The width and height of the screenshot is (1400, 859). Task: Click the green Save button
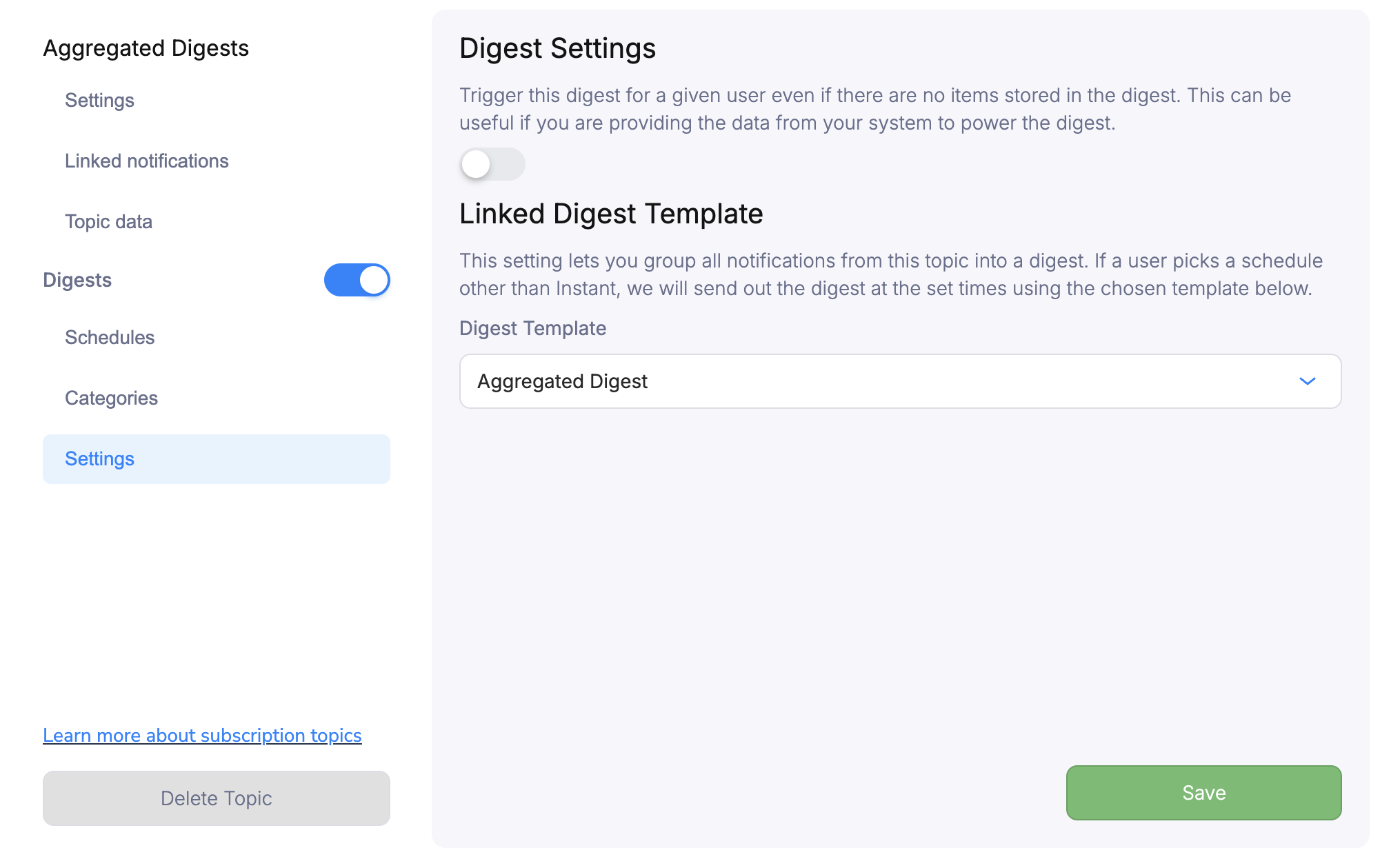1203,793
